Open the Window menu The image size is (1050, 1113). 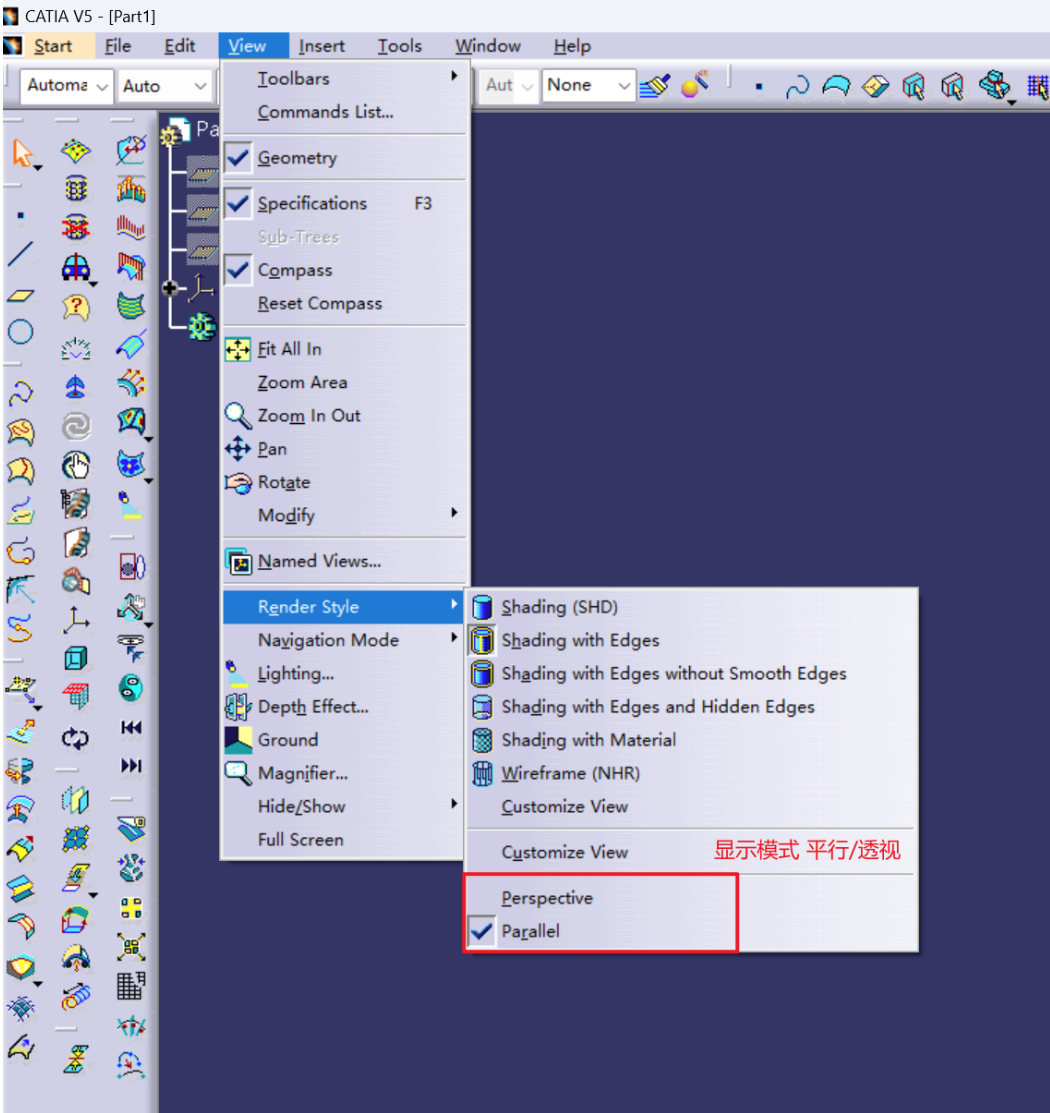click(488, 46)
